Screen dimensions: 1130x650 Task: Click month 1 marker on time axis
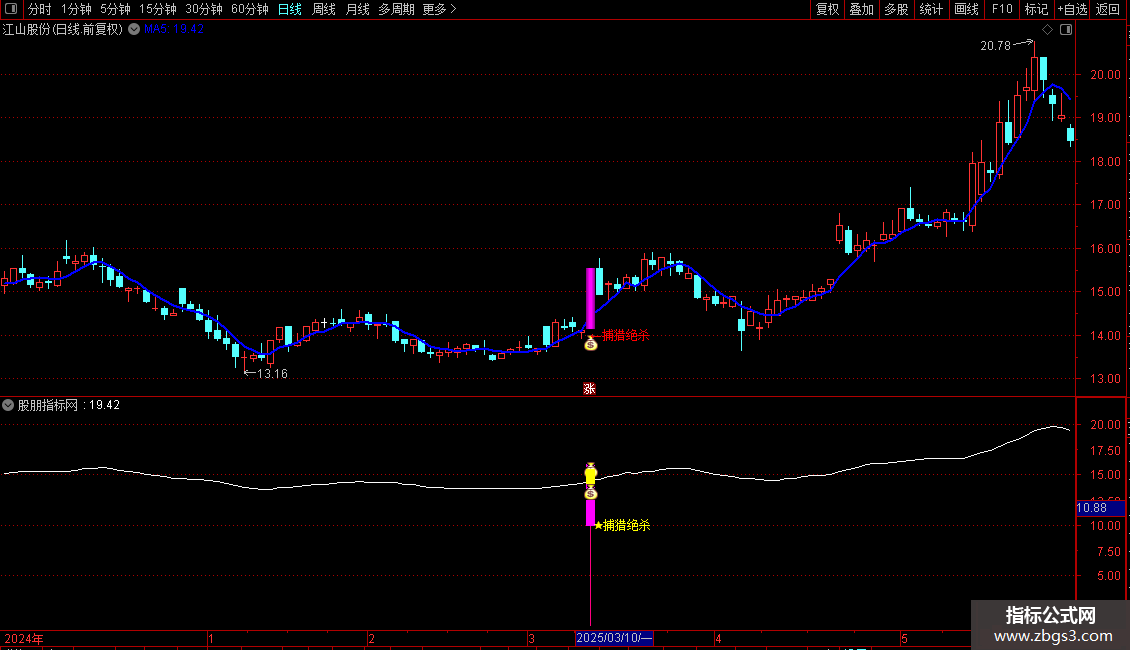pyautogui.click(x=211, y=638)
